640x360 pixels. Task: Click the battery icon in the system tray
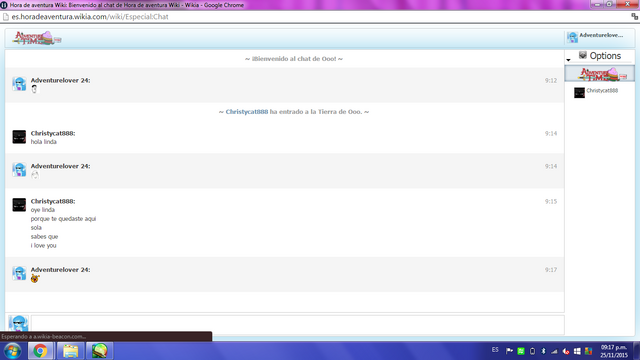[x=532, y=351]
